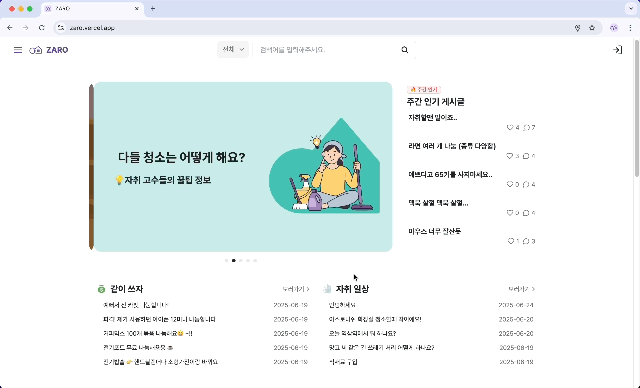Click the browser forward arrow
The width and height of the screenshot is (640, 388).
click(26, 28)
